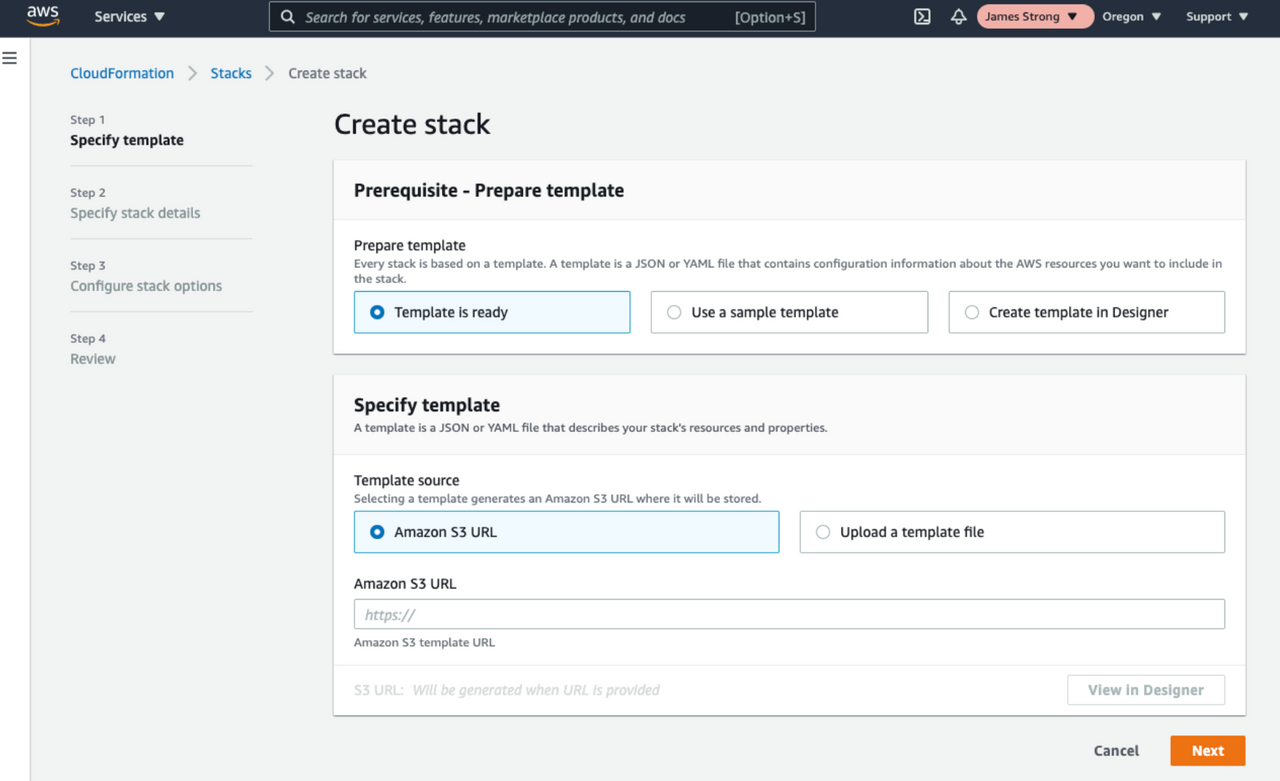Open the hamburger navigation menu
The image size is (1280, 781).
(x=10, y=57)
